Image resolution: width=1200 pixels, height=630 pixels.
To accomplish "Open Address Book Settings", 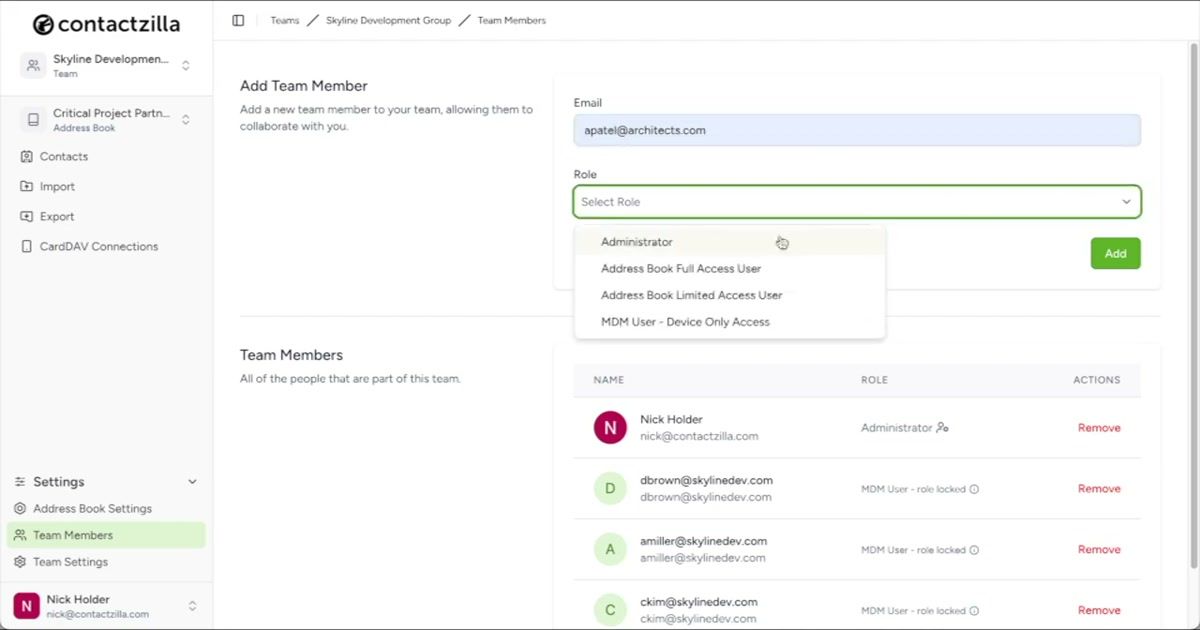I will coord(92,509).
